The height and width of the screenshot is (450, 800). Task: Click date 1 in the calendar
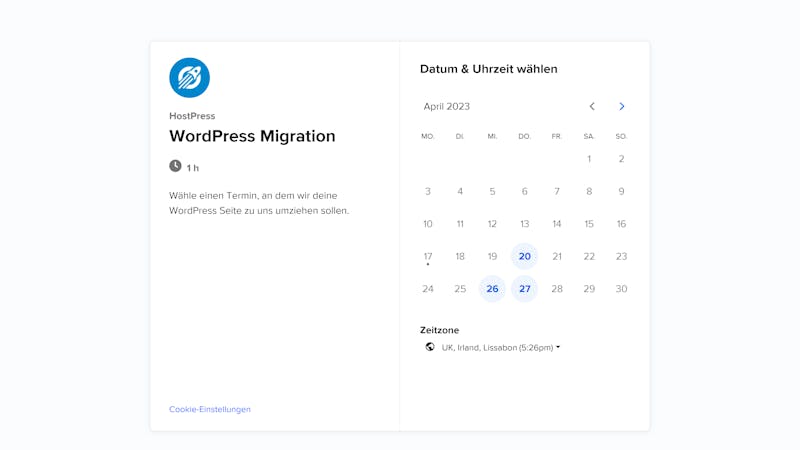click(589, 159)
